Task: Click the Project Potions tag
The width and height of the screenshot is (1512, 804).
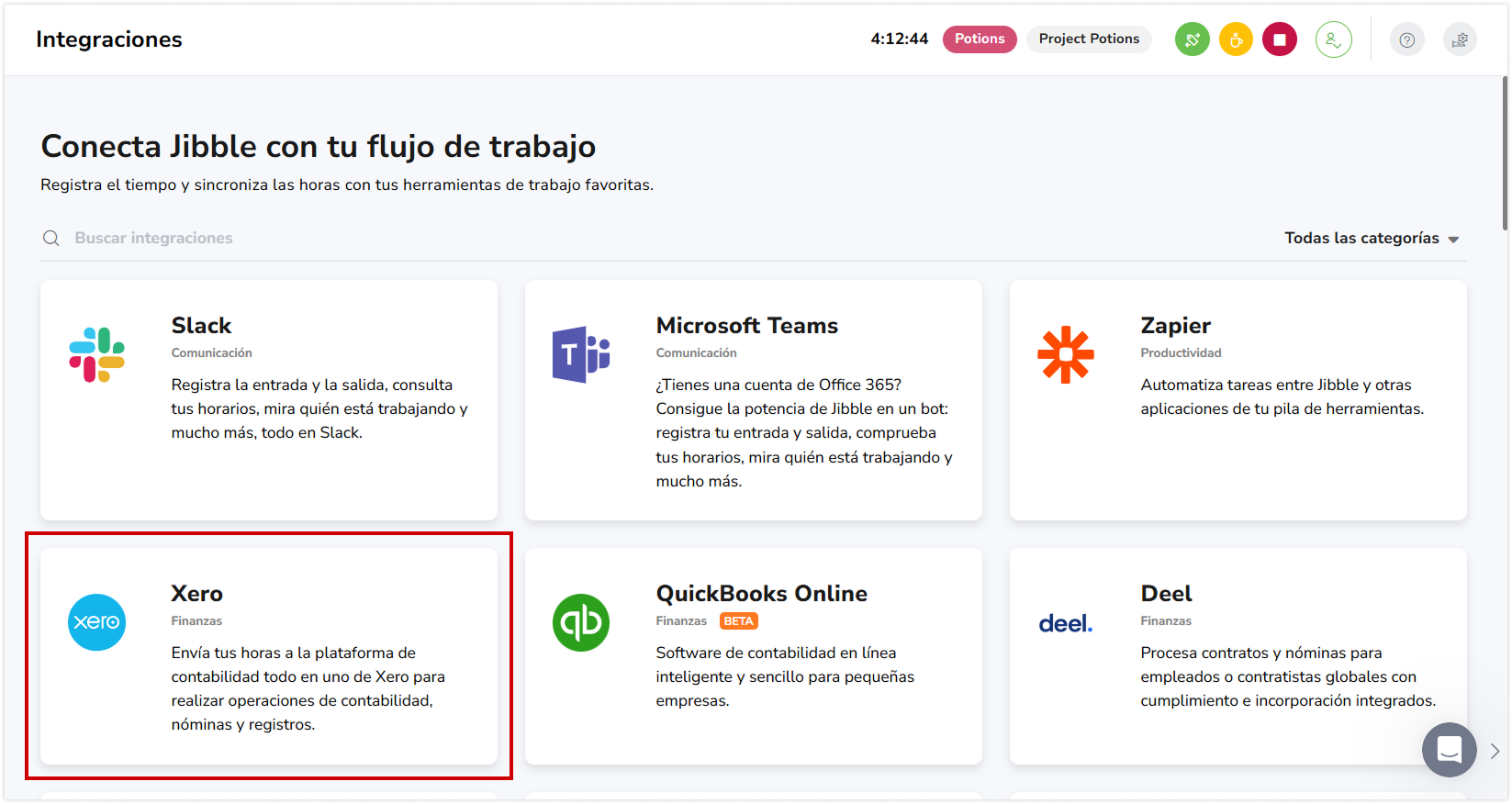Action: 1089,39
